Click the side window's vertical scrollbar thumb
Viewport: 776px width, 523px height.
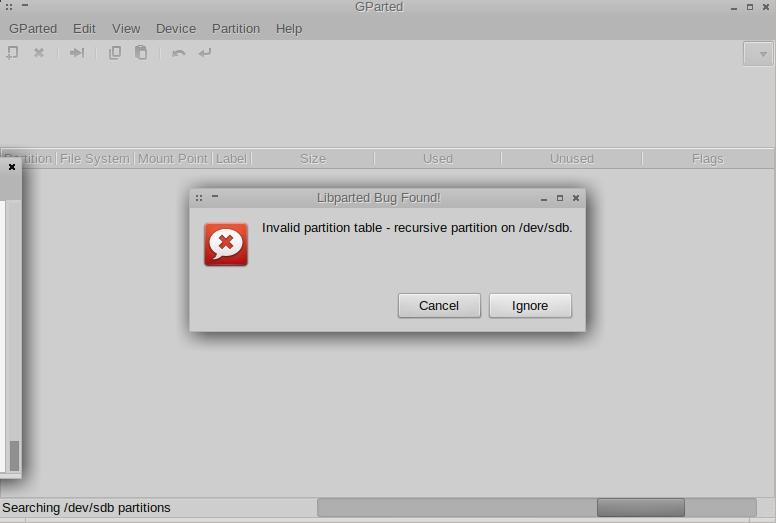click(x=14, y=456)
